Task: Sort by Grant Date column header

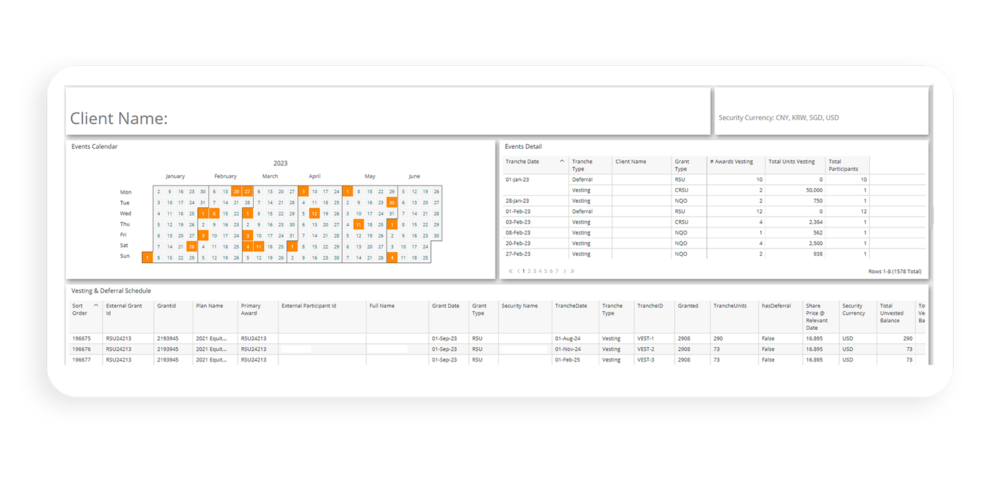Action: tap(445, 306)
